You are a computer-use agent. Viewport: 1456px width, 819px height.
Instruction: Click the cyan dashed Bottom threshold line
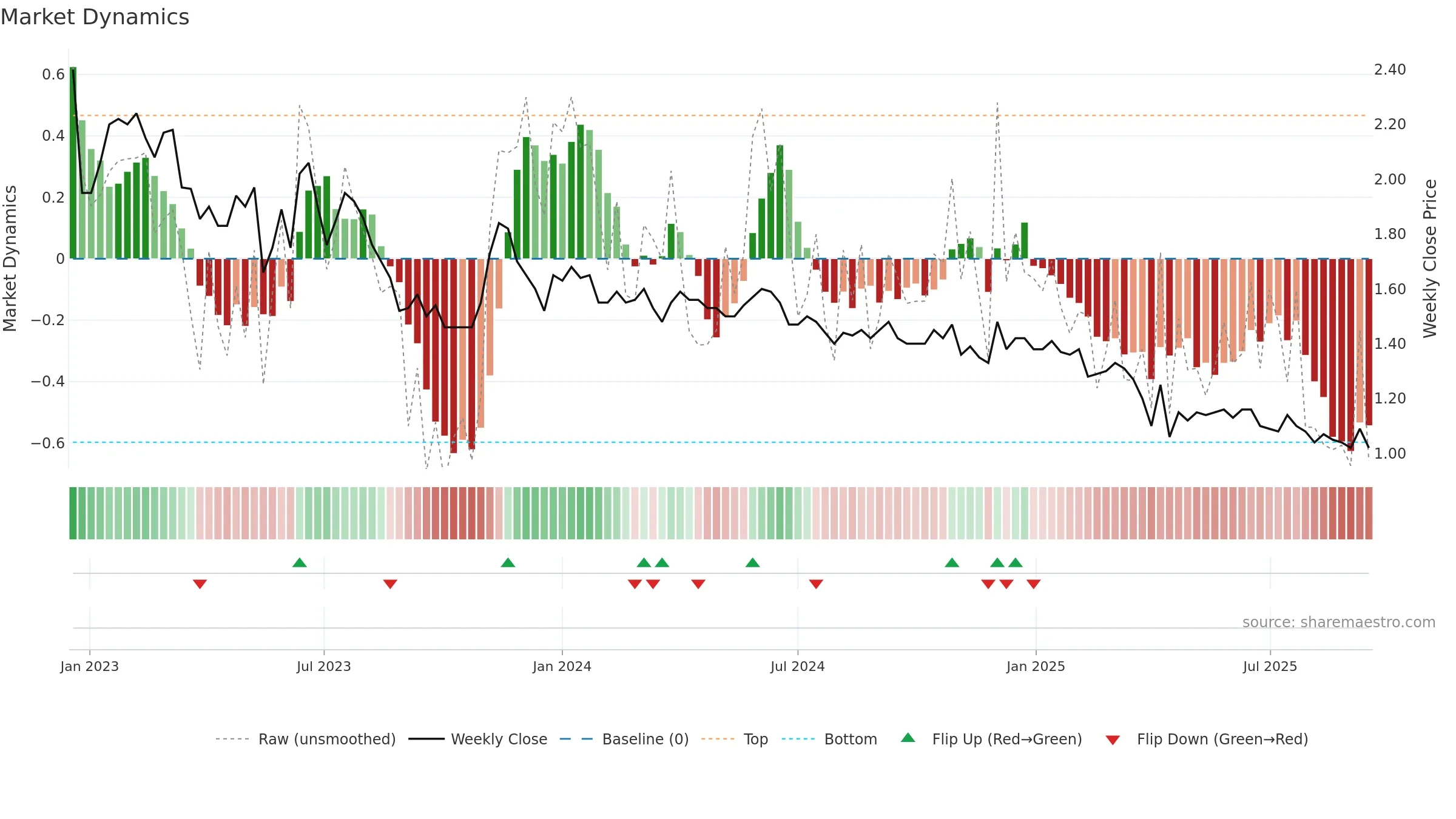720,442
